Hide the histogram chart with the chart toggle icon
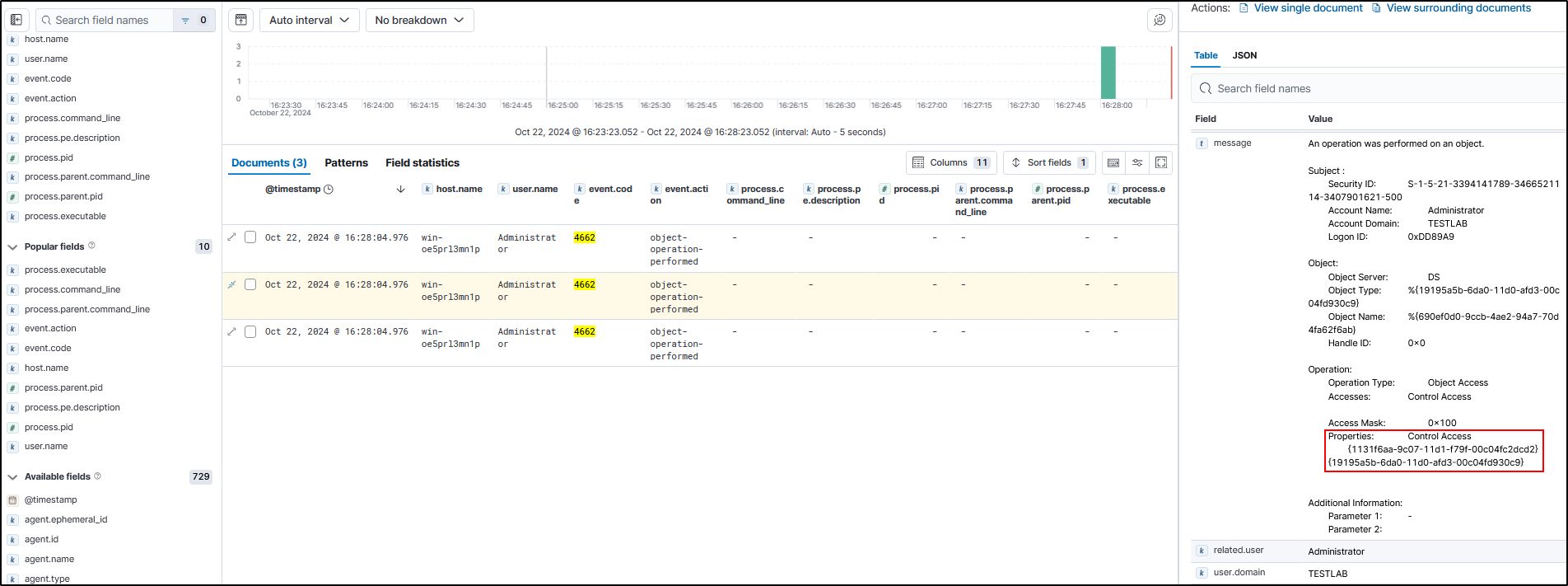This screenshot has width=1568, height=586. [x=240, y=20]
